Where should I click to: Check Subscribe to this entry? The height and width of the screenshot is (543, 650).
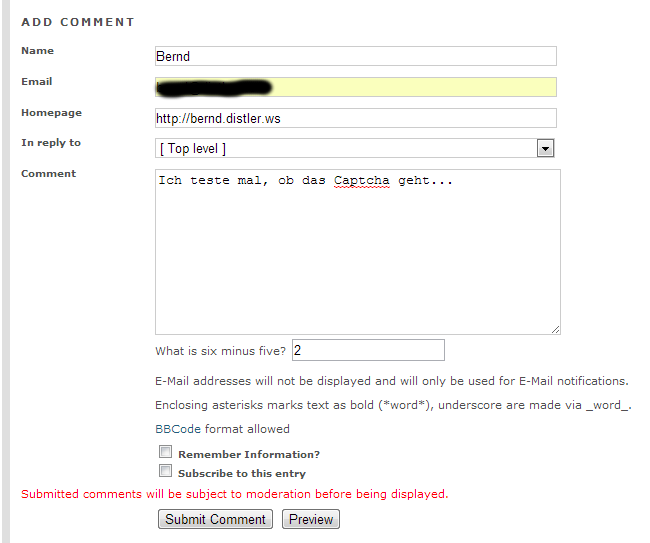pos(166,471)
